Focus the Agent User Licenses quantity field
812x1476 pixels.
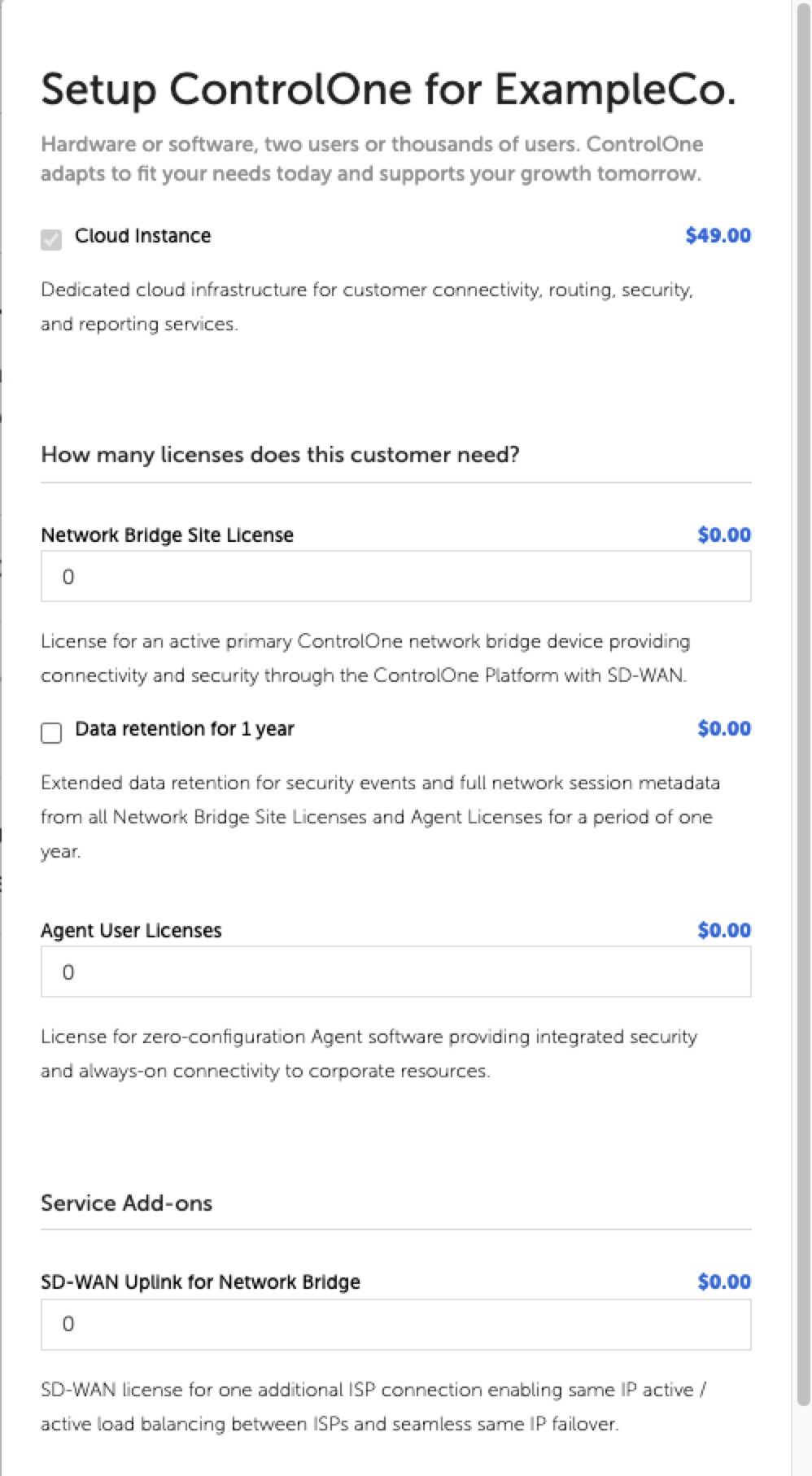[395, 972]
